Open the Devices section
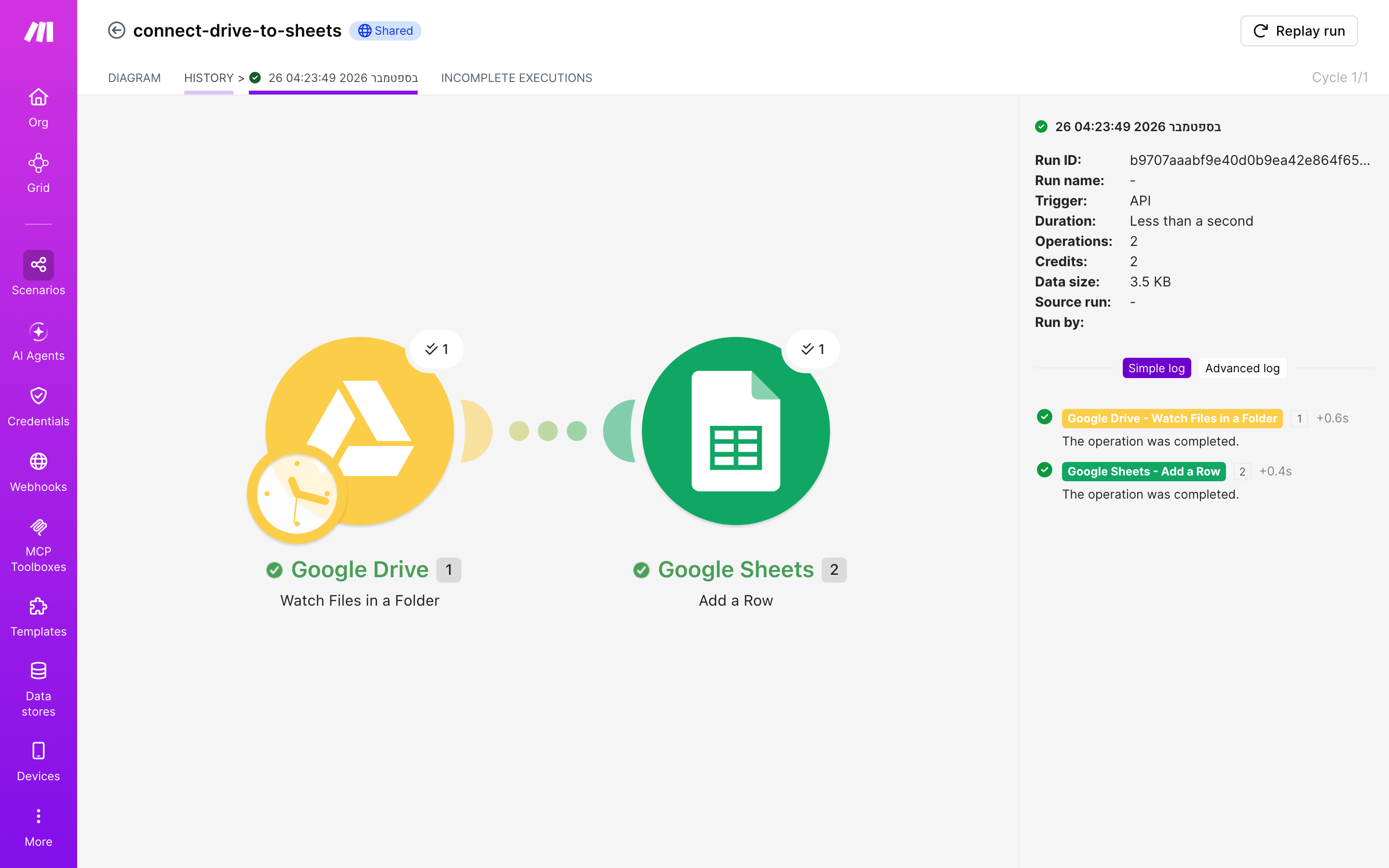Viewport: 1389px width, 868px height. point(39,762)
